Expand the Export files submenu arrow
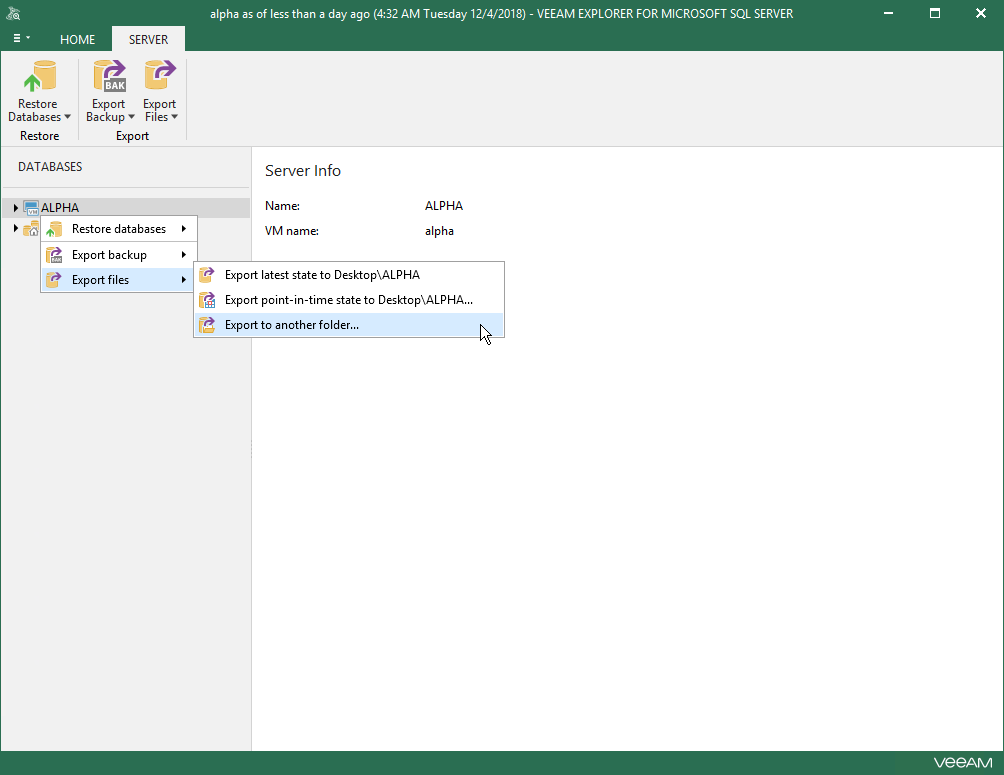The width and height of the screenshot is (1004, 775). tap(184, 280)
